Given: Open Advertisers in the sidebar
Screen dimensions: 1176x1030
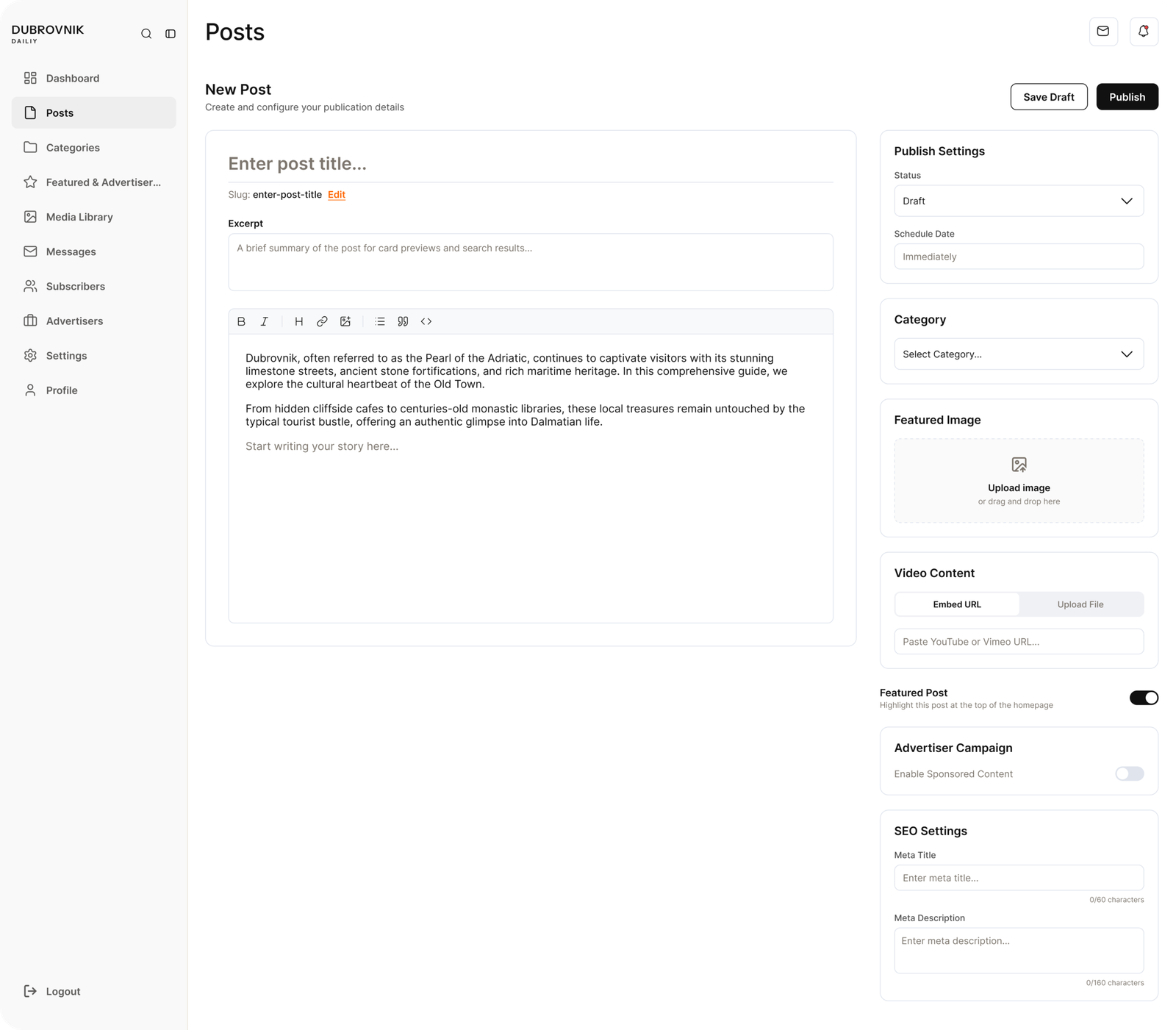Looking at the screenshot, I should pos(94,321).
